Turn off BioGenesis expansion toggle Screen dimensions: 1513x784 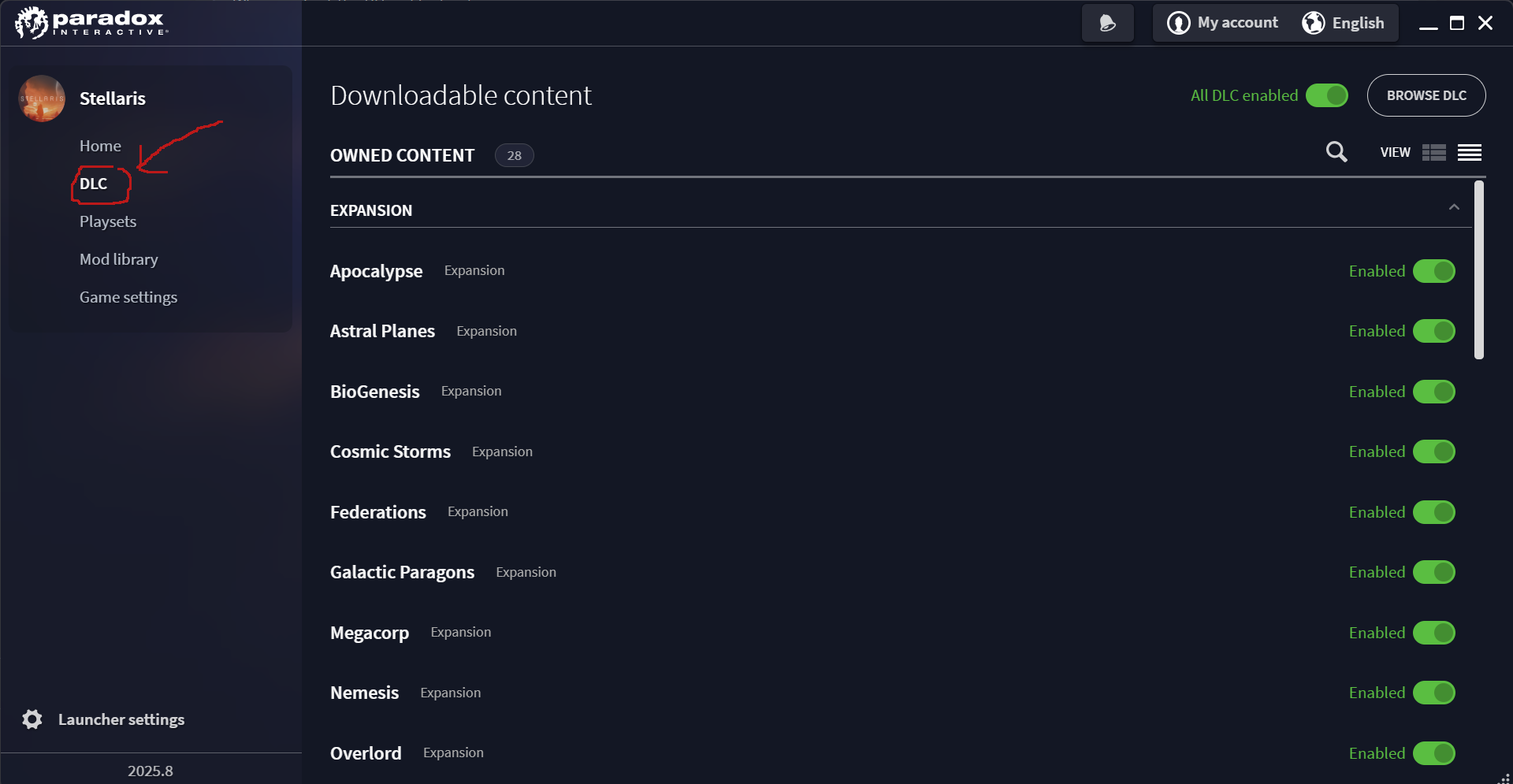(x=1434, y=392)
